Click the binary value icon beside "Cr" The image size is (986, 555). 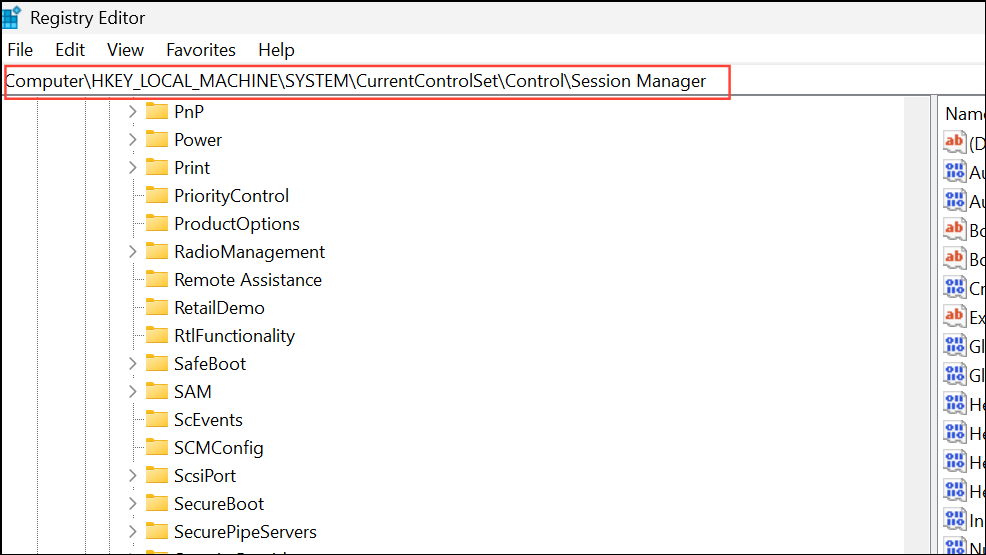955,287
